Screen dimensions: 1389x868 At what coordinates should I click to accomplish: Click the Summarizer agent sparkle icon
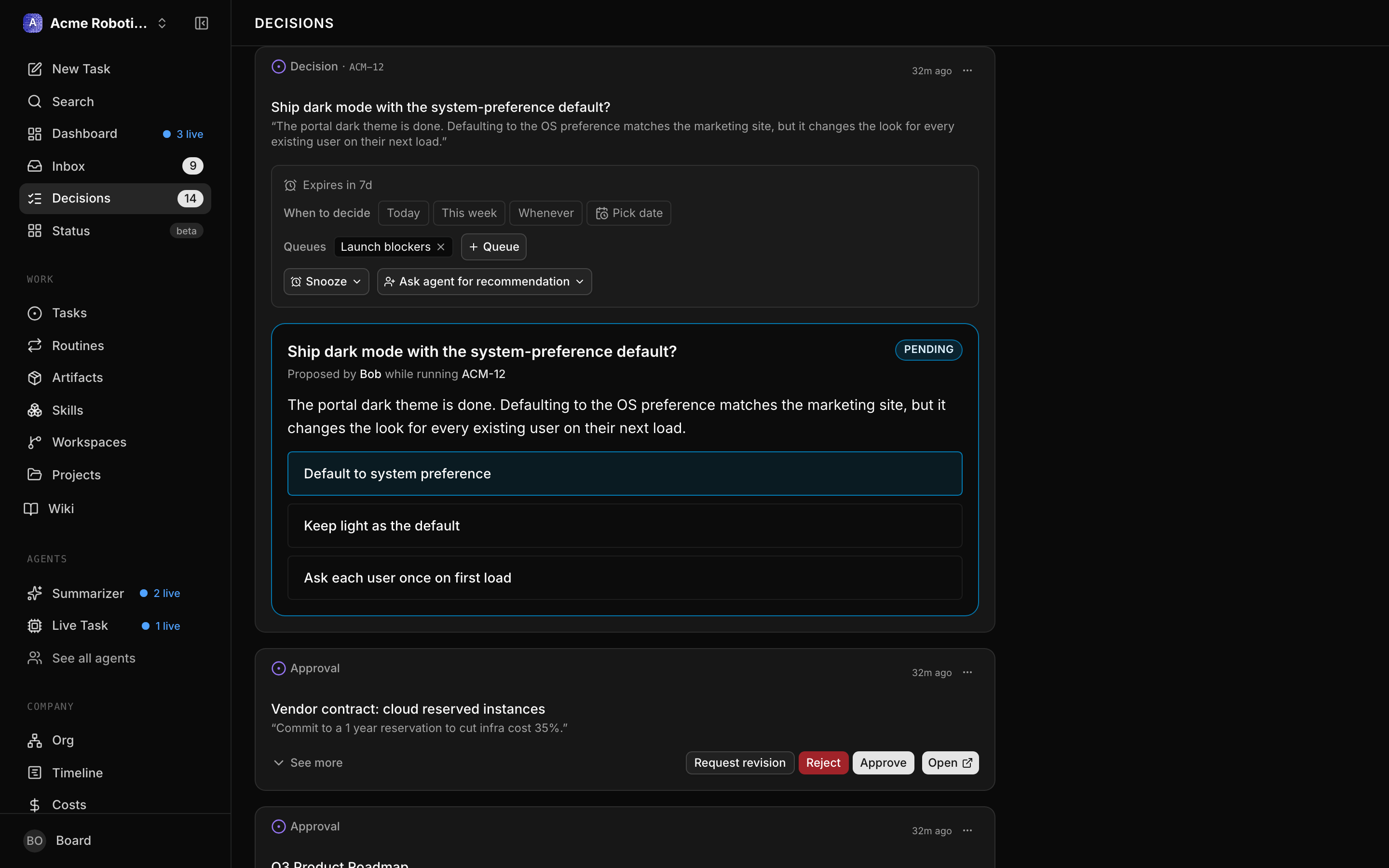pos(34,593)
